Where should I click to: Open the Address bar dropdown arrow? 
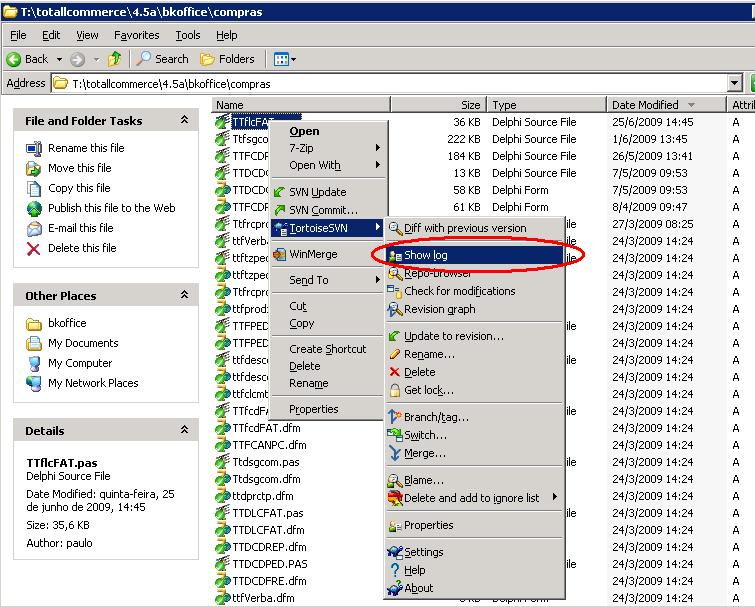point(734,83)
